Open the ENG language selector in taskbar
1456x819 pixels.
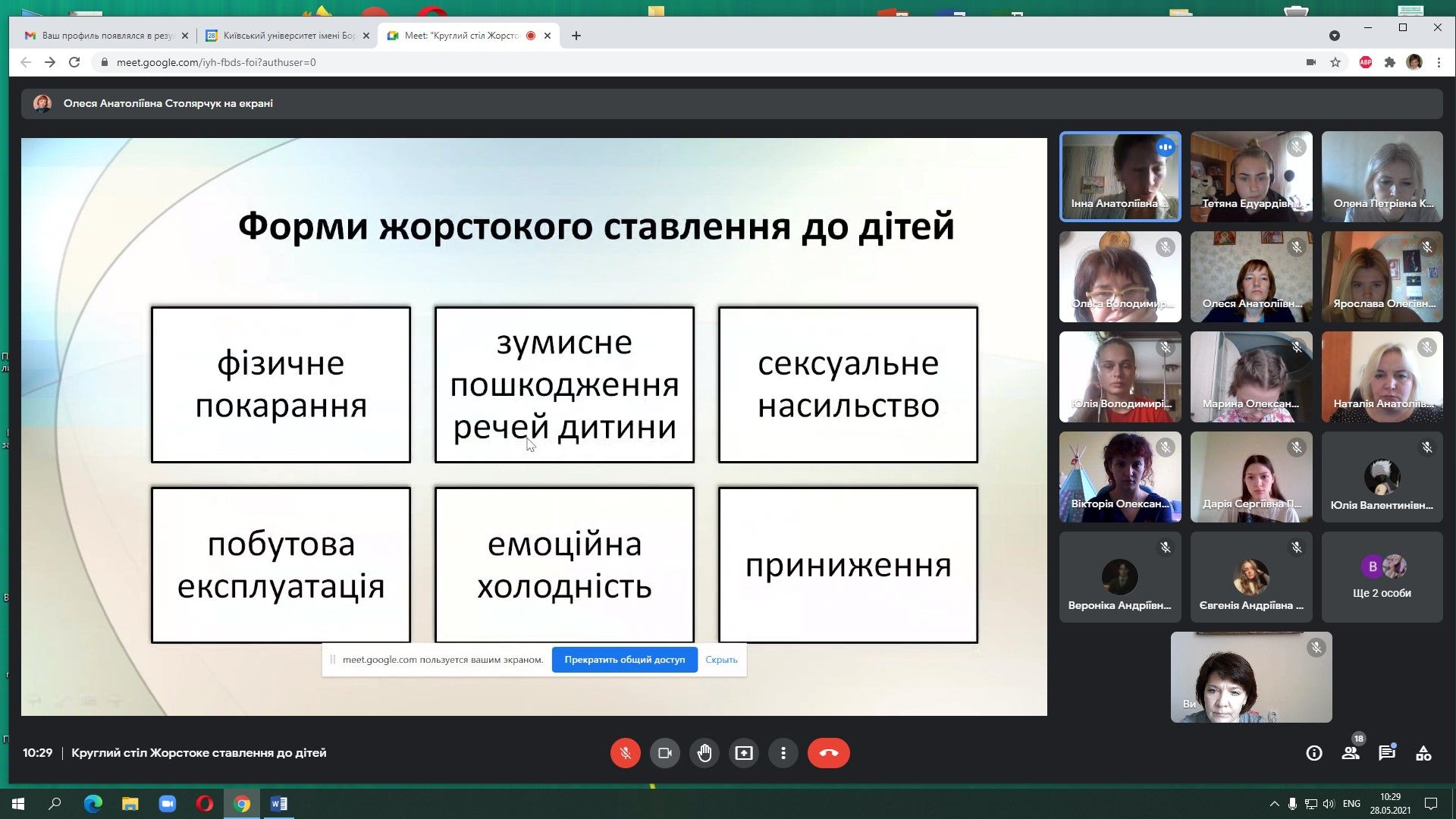[1351, 803]
